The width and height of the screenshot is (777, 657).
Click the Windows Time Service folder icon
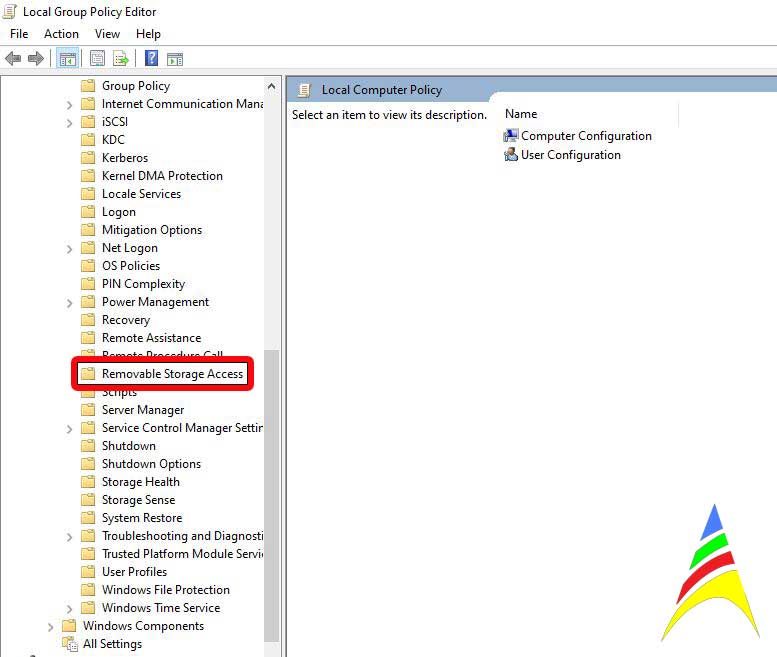click(88, 607)
